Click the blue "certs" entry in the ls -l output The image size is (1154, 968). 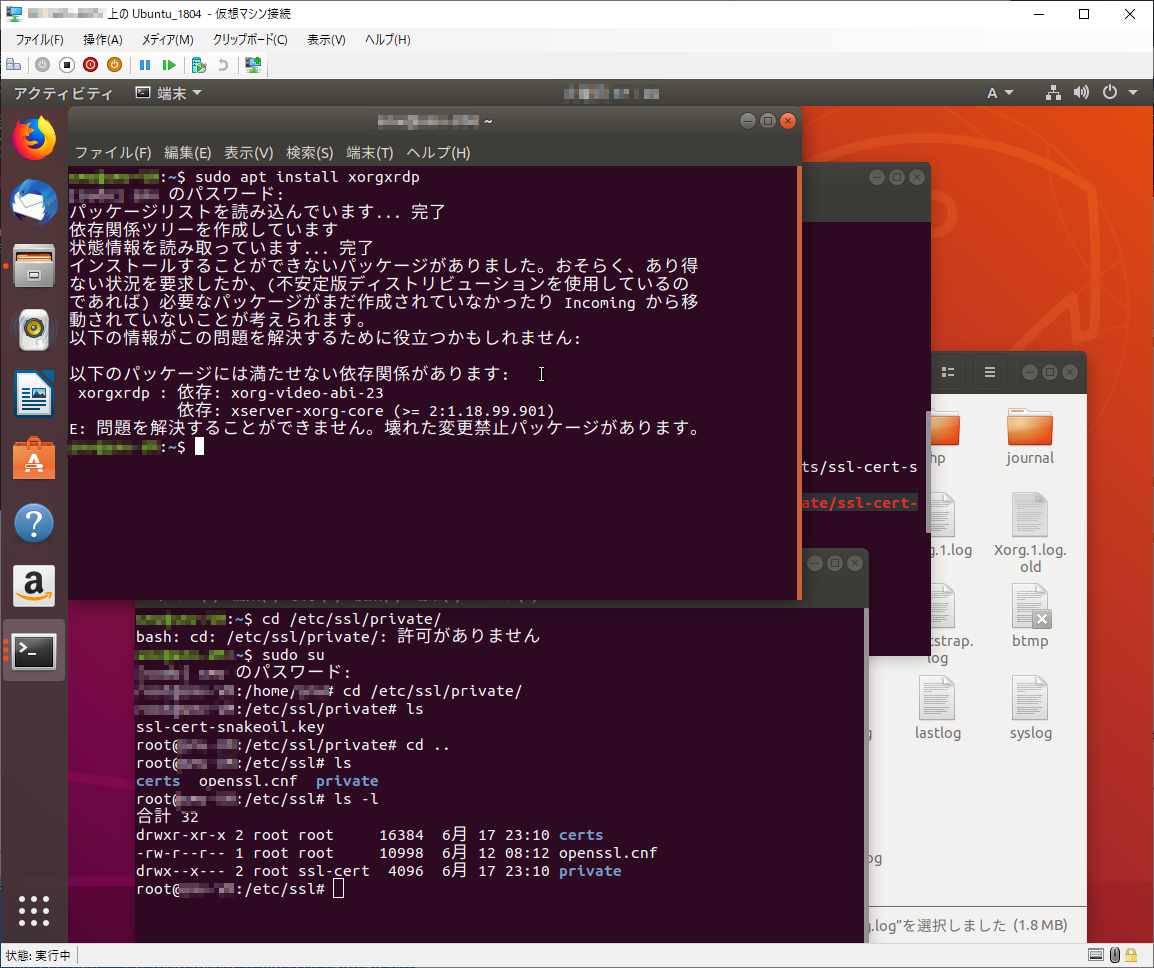pos(581,835)
